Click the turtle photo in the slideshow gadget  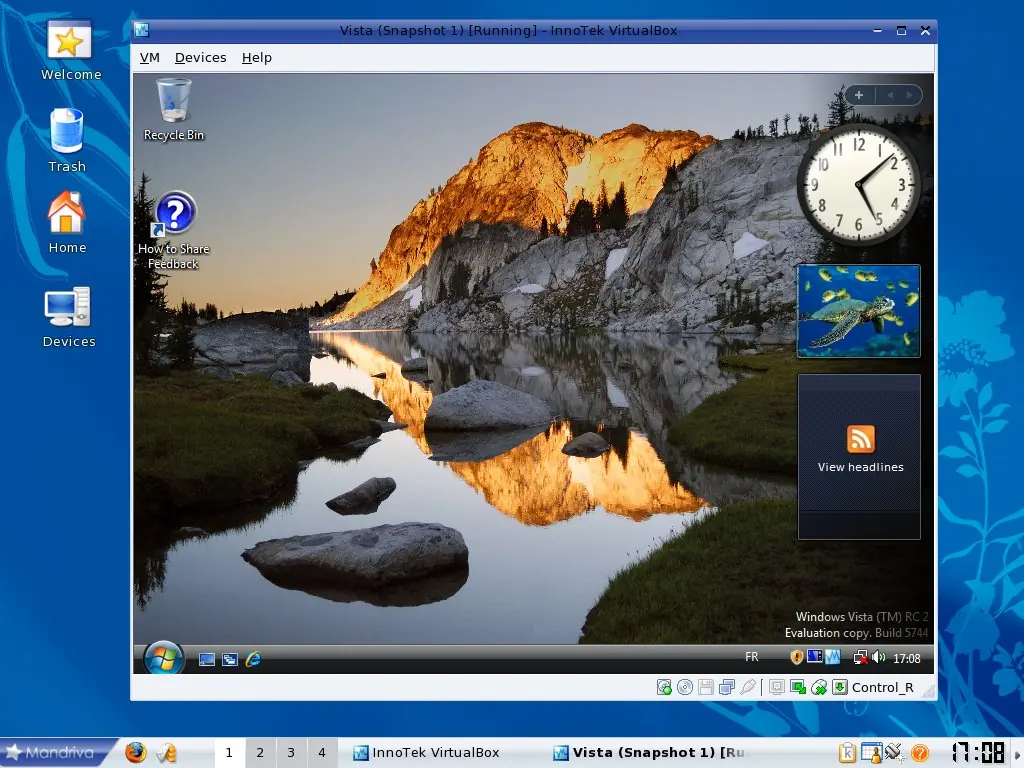858,310
